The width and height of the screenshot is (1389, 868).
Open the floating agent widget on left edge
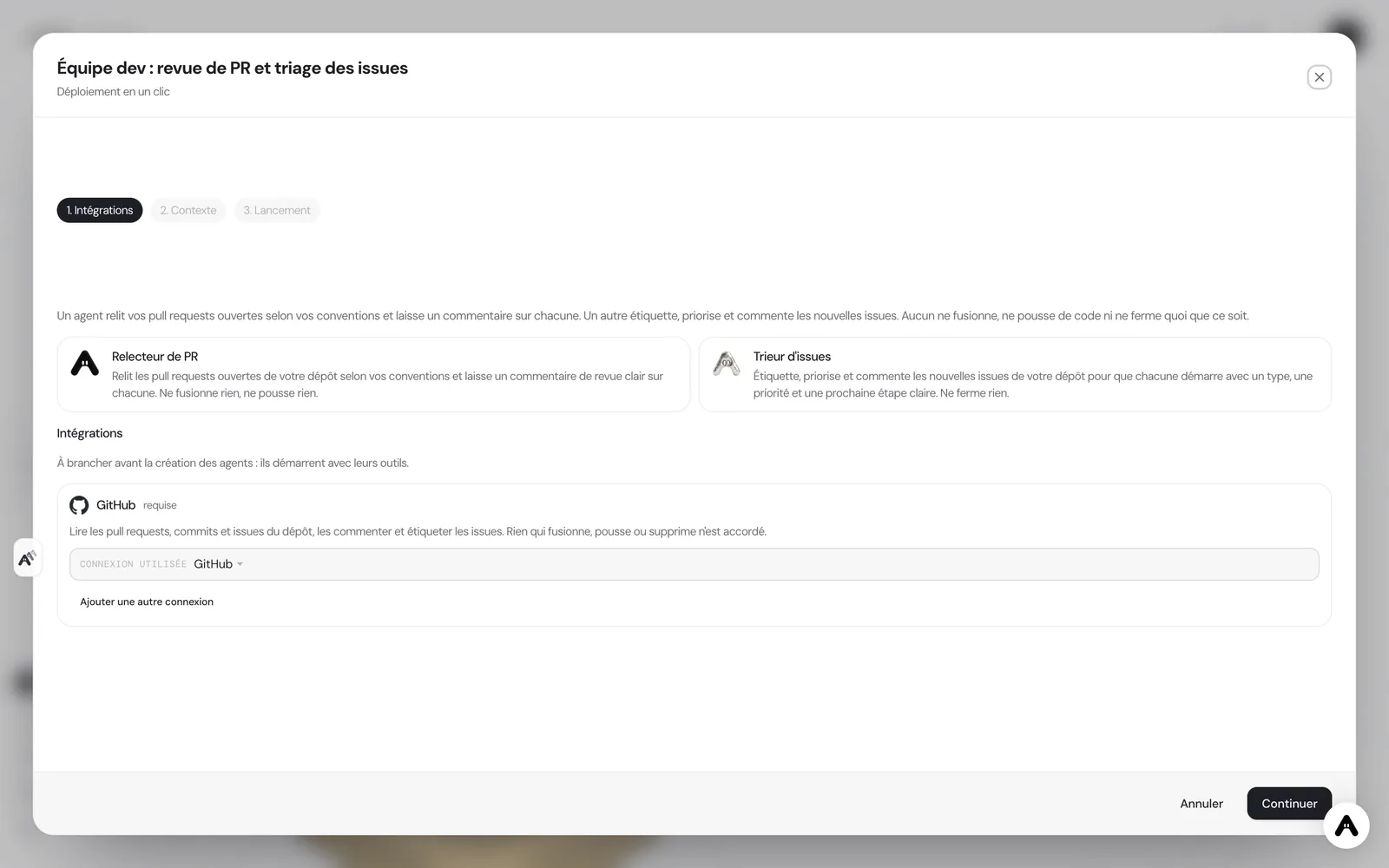27,557
